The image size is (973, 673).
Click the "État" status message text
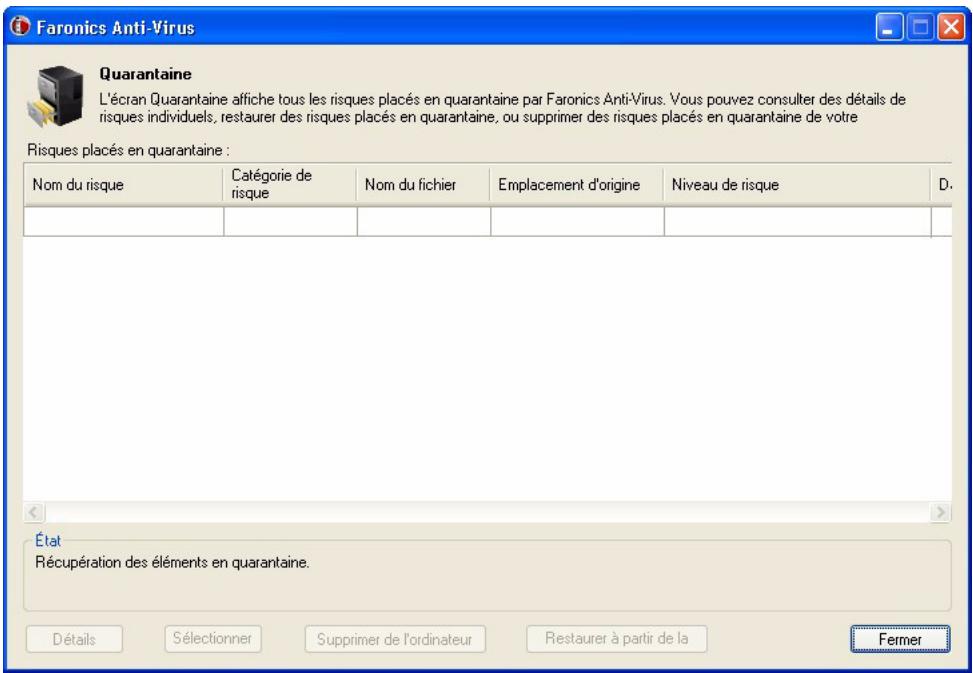pos(169,560)
